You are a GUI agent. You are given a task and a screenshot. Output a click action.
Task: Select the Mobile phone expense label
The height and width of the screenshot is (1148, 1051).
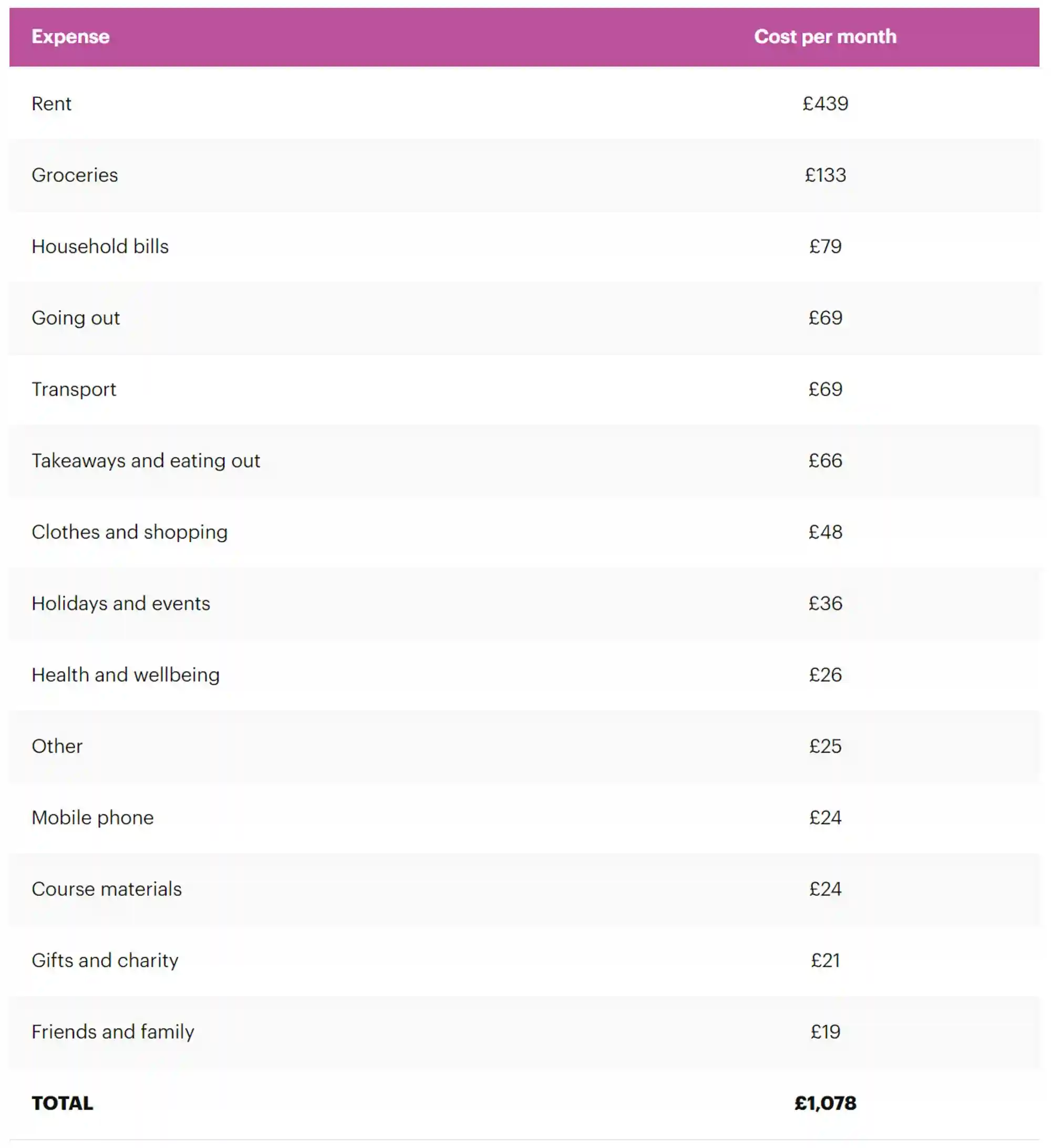click(x=92, y=818)
